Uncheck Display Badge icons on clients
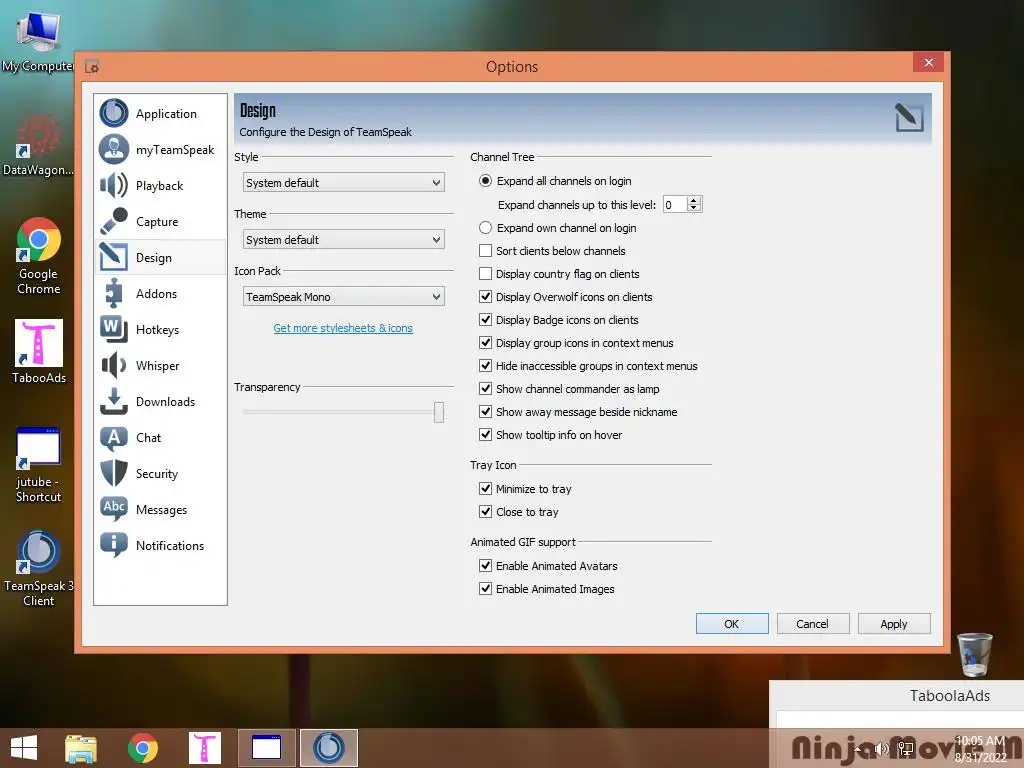 (x=485, y=319)
